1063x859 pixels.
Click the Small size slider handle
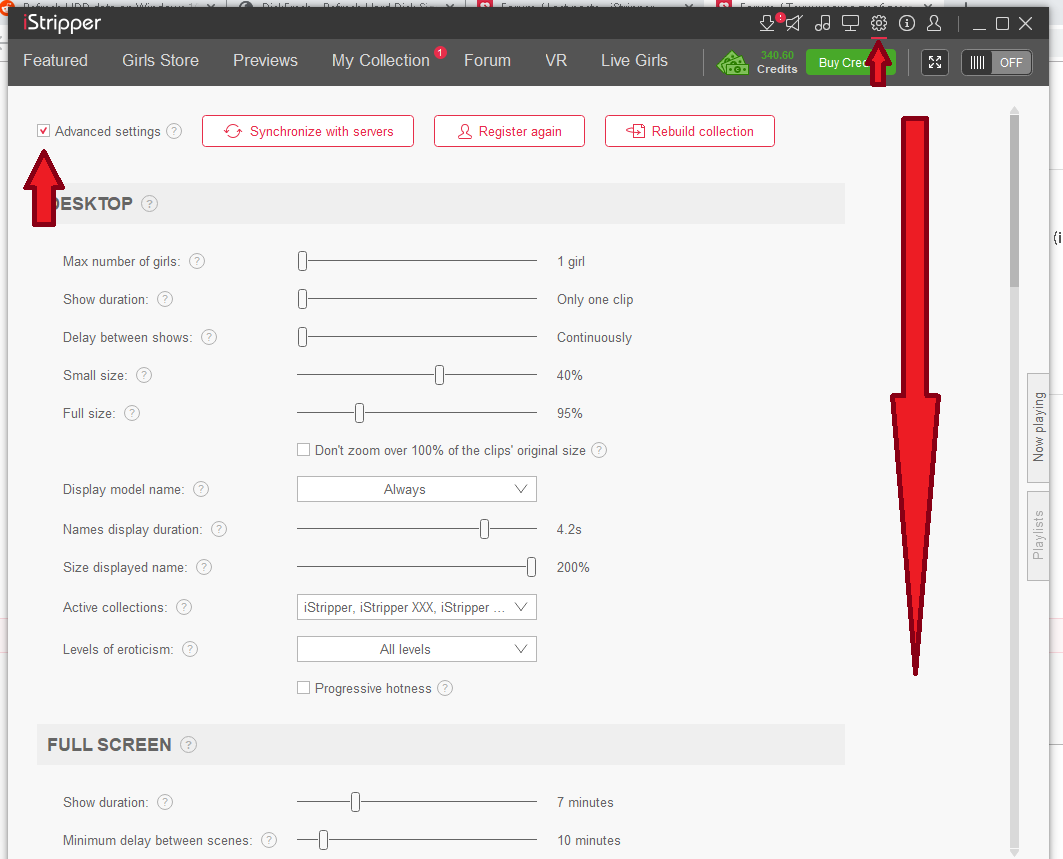click(x=439, y=374)
